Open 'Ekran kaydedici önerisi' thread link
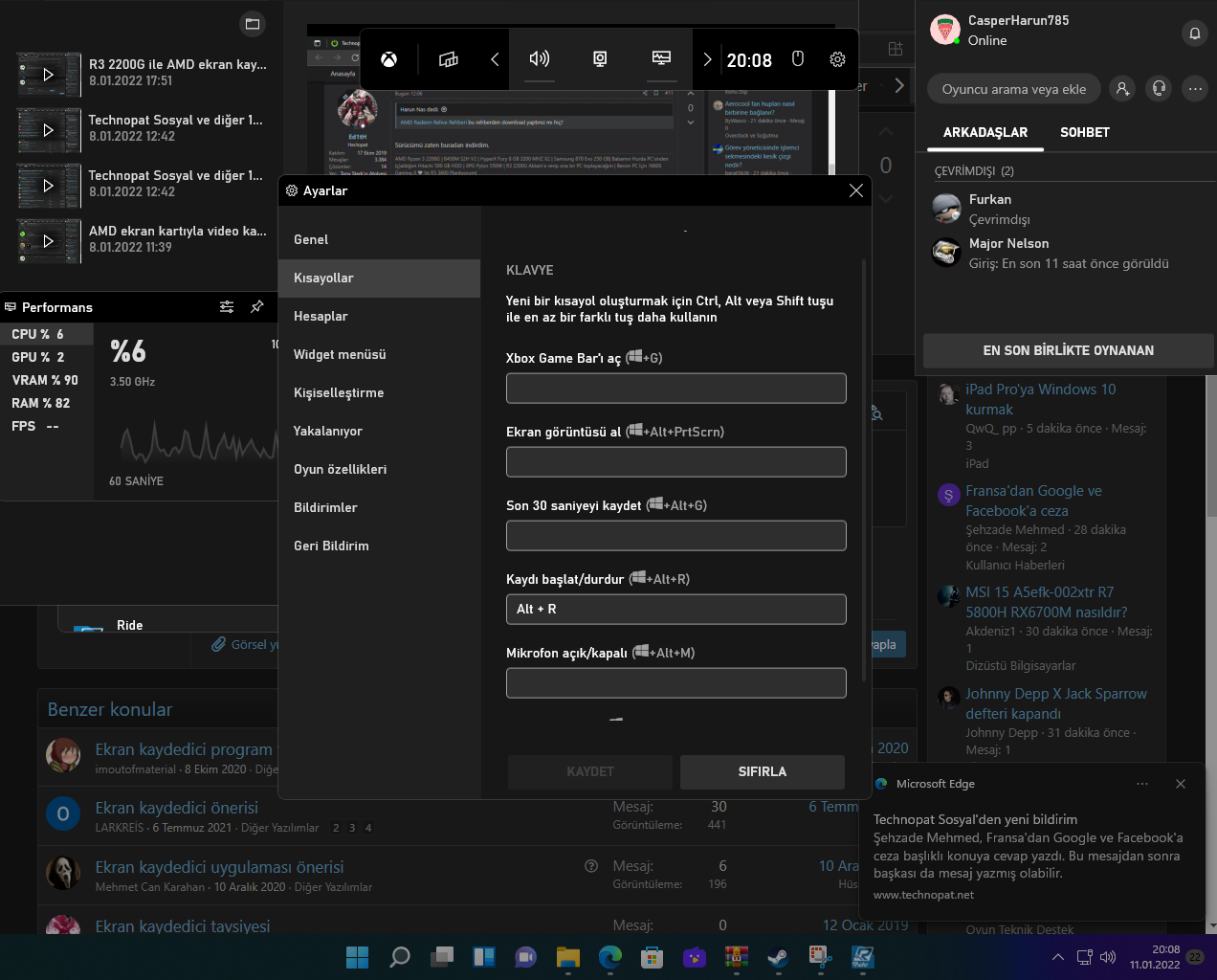The width and height of the screenshot is (1217, 980). point(176,808)
